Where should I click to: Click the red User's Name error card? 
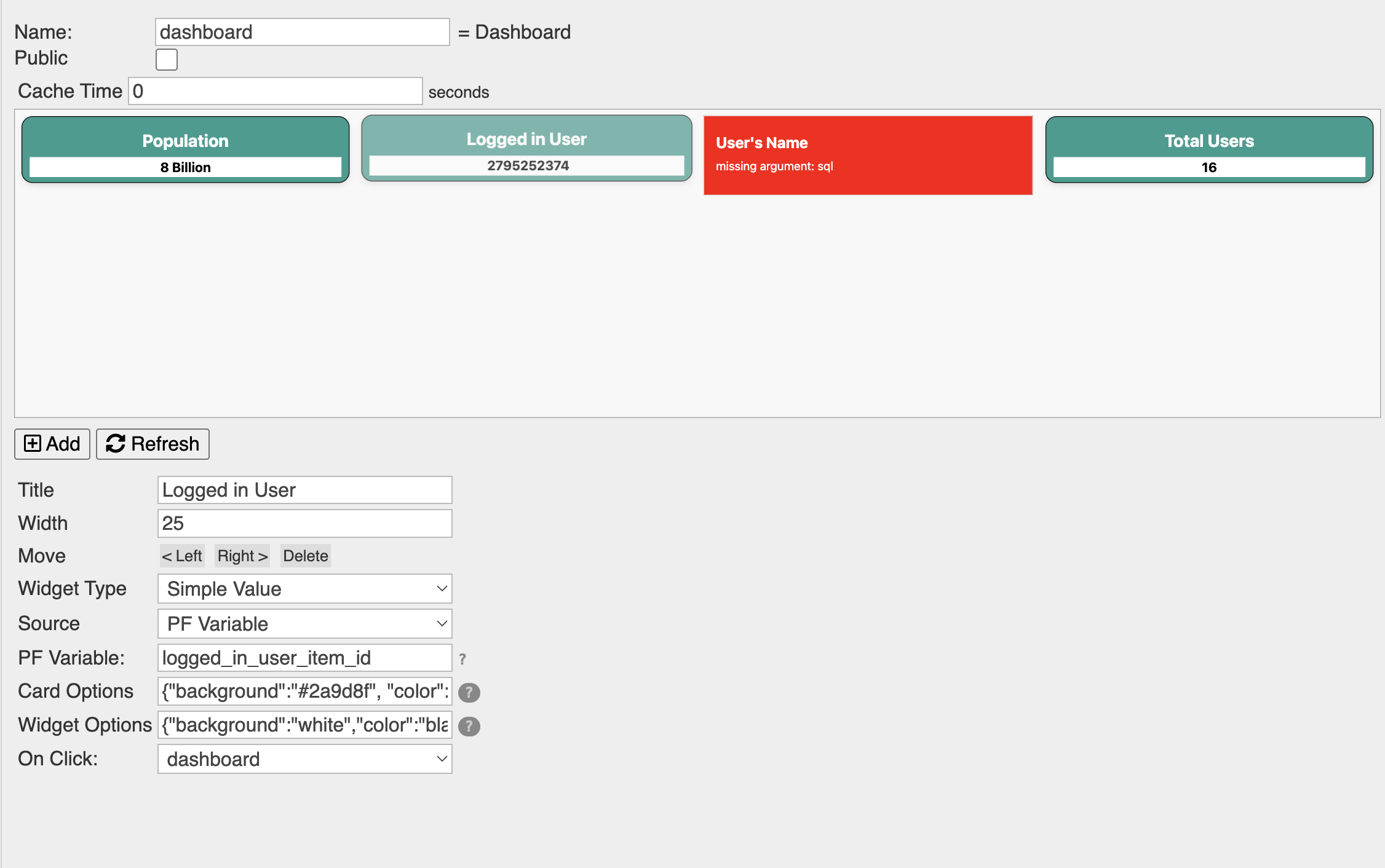(x=867, y=155)
